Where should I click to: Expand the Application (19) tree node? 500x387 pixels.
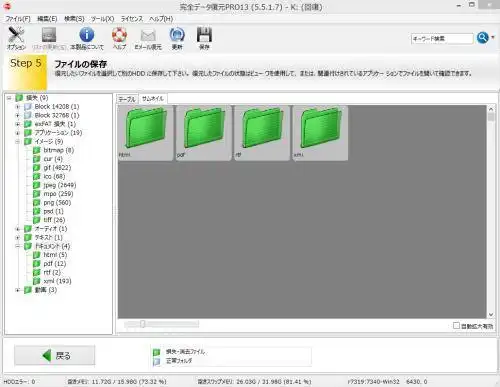18,133
